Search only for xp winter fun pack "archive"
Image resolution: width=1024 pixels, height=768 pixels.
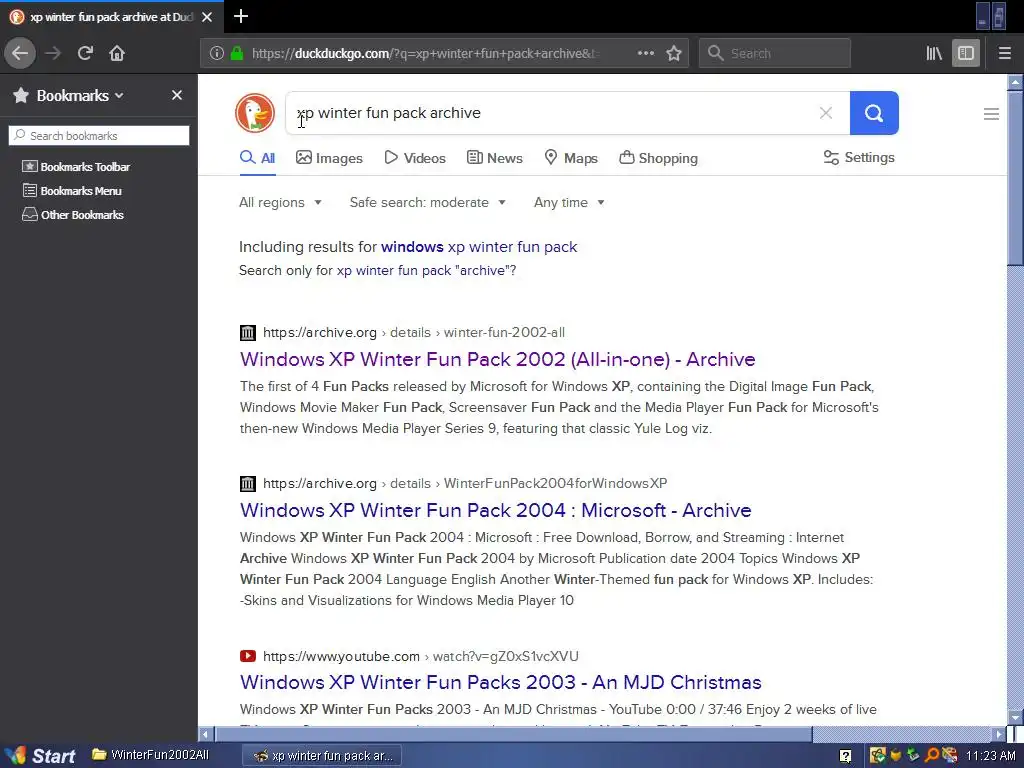coord(426,270)
